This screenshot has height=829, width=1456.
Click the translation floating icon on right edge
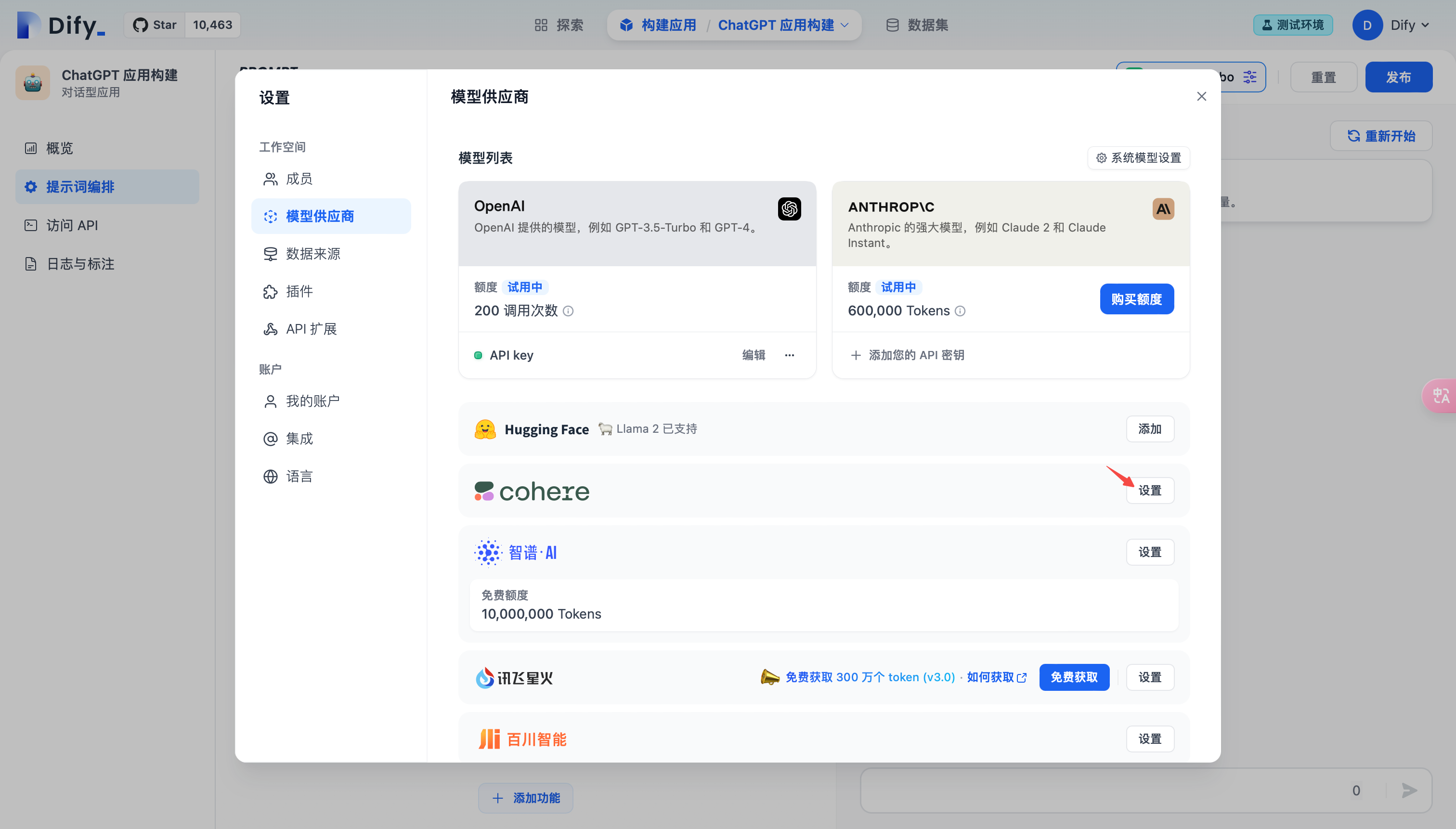pyautogui.click(x=1441, y=396)
